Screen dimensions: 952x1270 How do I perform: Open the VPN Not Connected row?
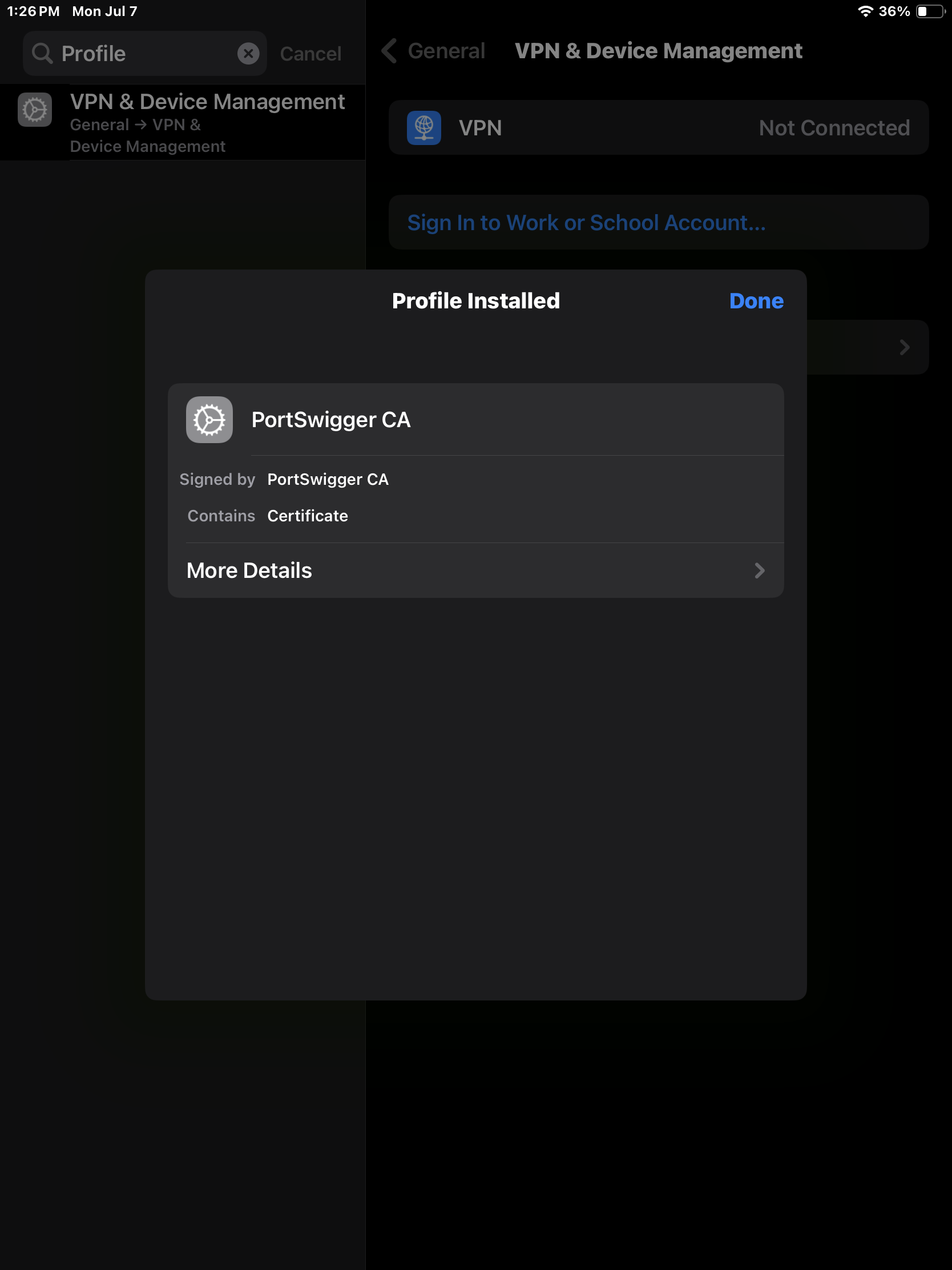coord(658,127)
